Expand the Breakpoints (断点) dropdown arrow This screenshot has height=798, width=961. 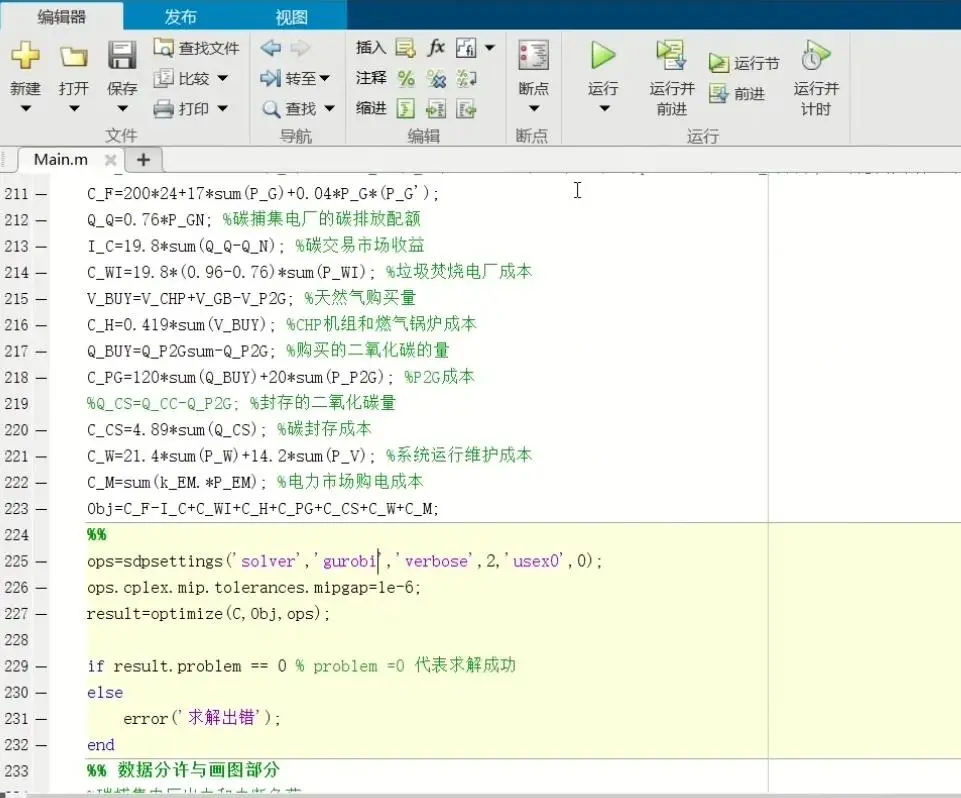[x=534, y=108]
